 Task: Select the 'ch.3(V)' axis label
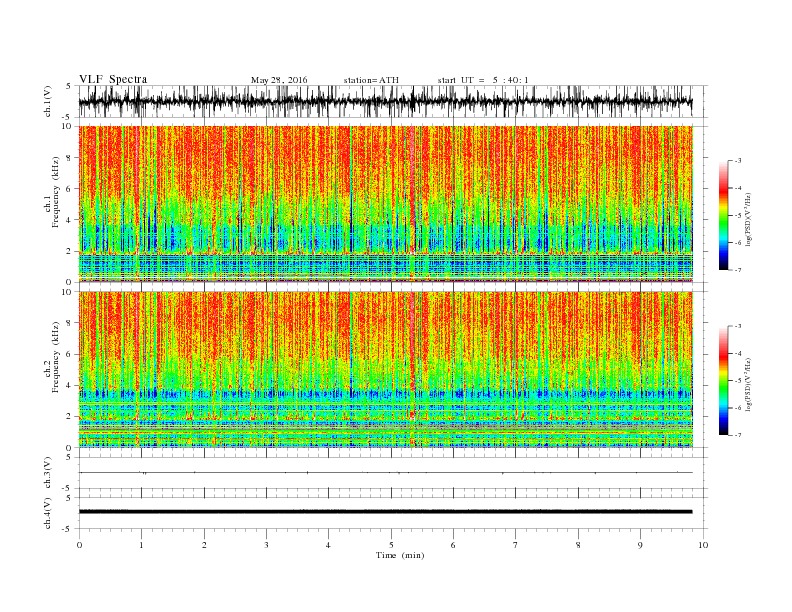[47, 473]
